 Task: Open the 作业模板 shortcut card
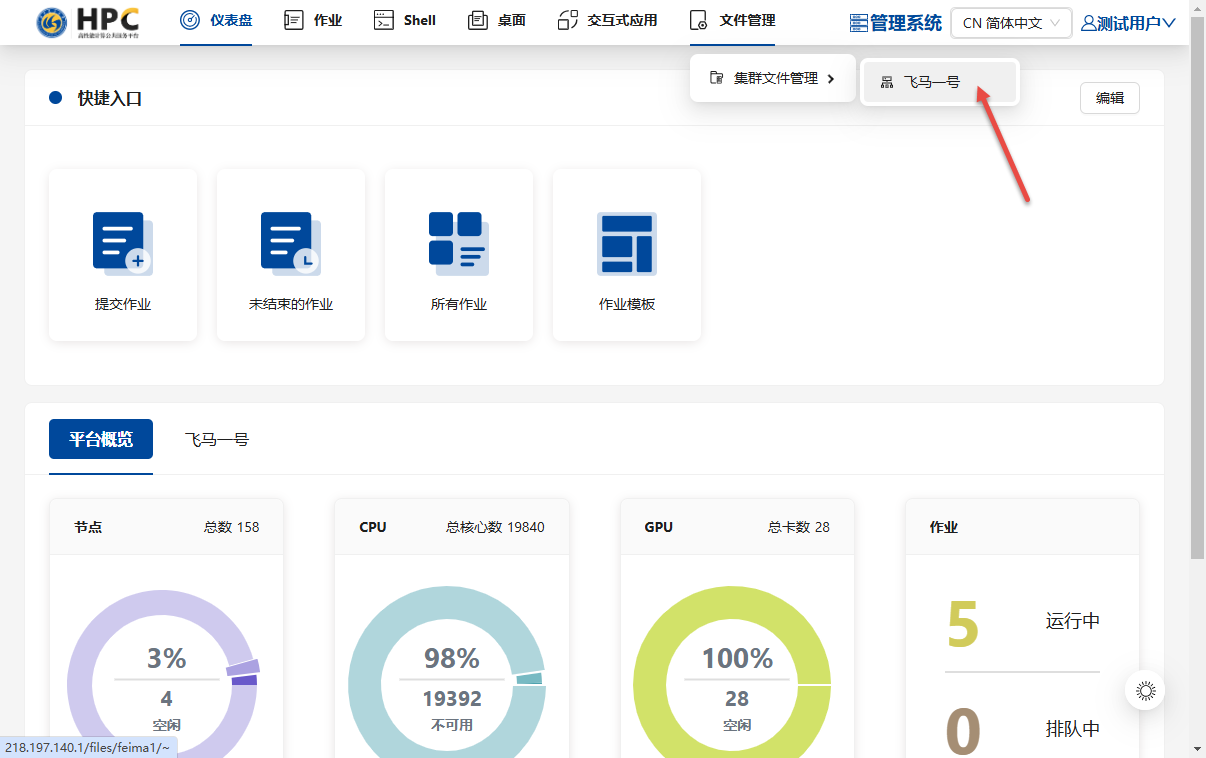pyautogui.click(x=627, y=255)
